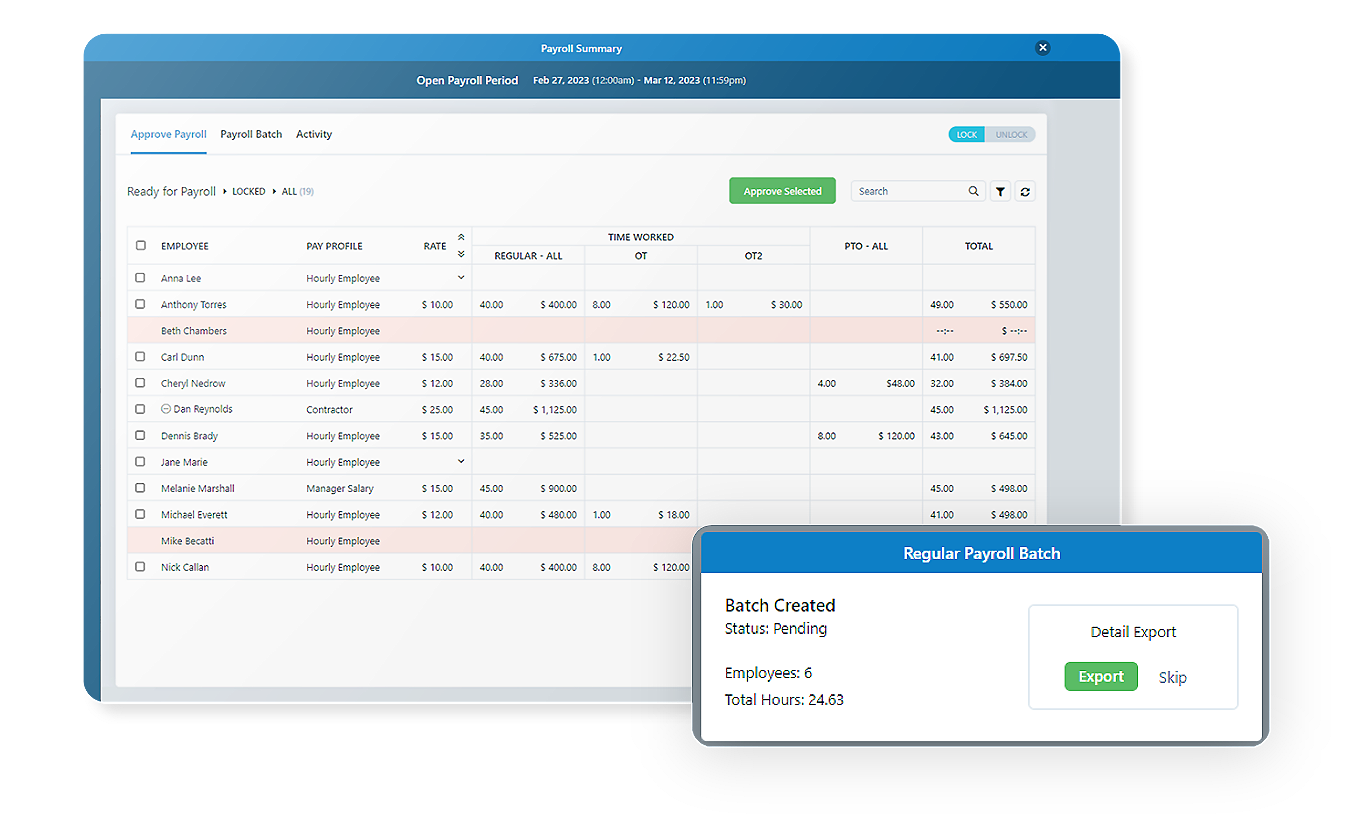Click the LOCKED breadcrumb item

click(248, 191)
